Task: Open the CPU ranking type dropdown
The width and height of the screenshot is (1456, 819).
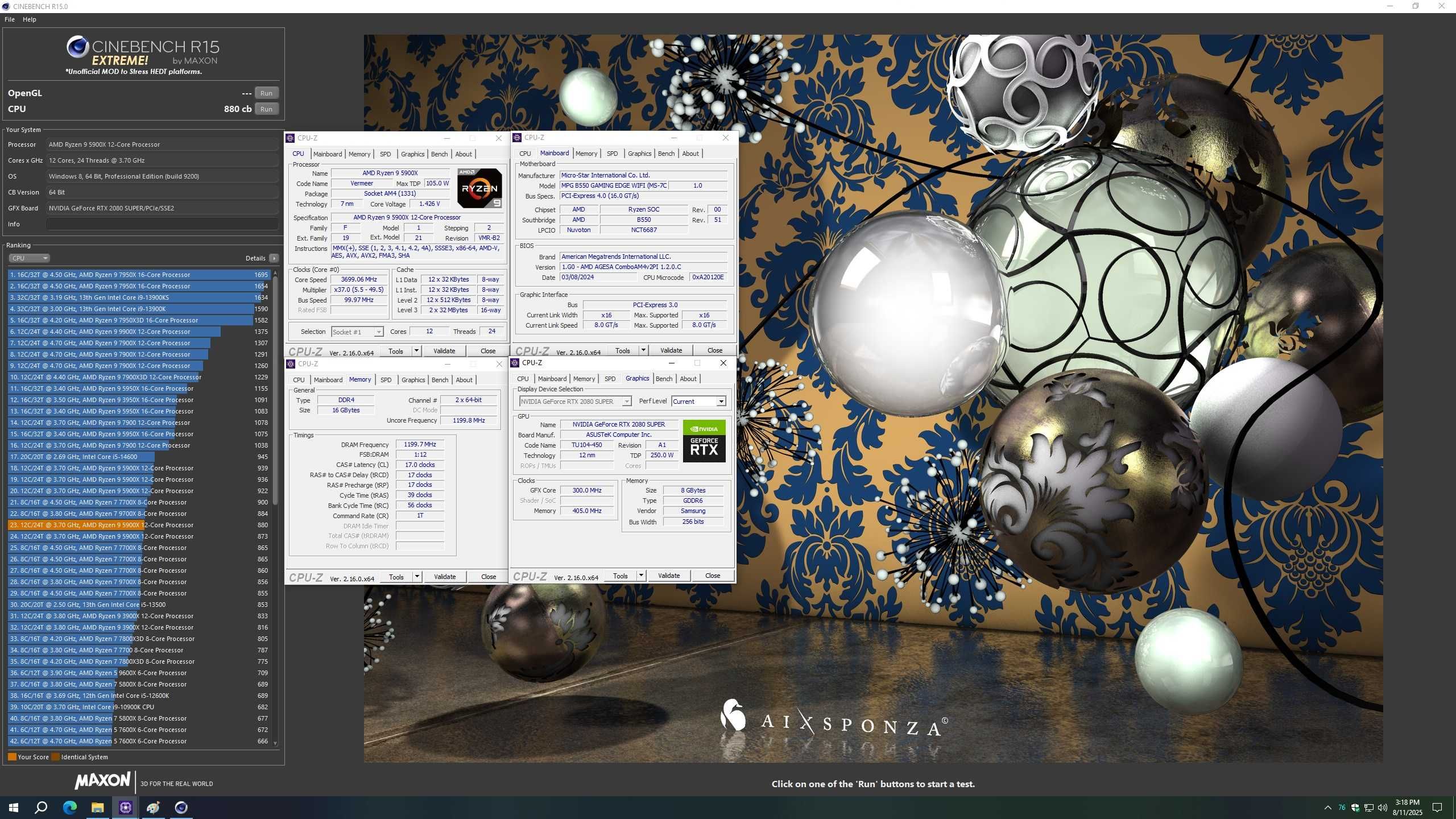Action: [x=29, y=258]
